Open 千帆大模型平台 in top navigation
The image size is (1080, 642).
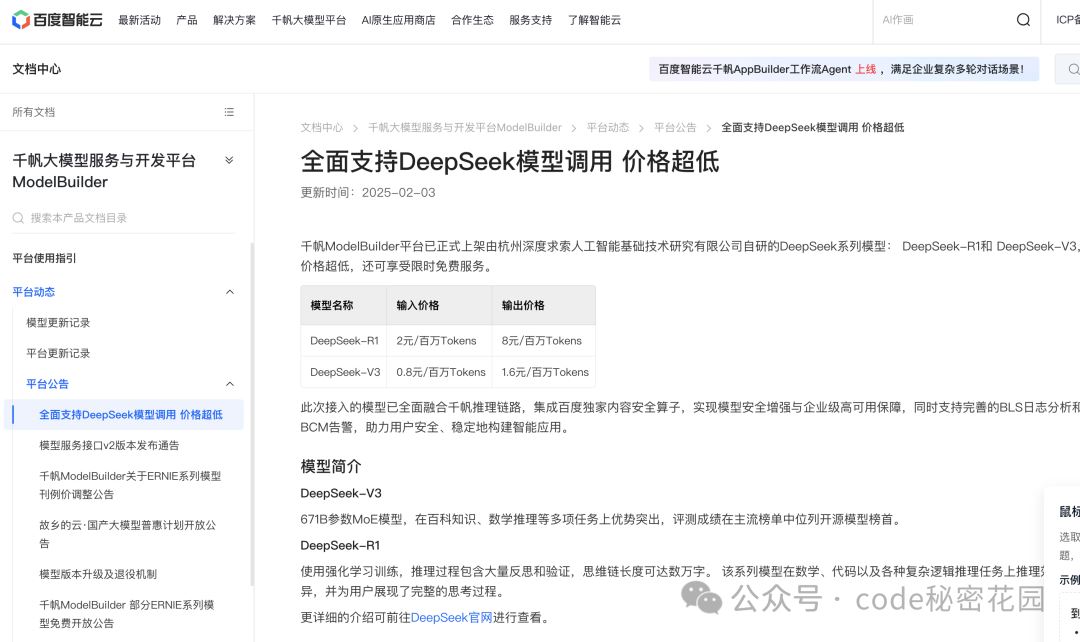tap(309, 20)
